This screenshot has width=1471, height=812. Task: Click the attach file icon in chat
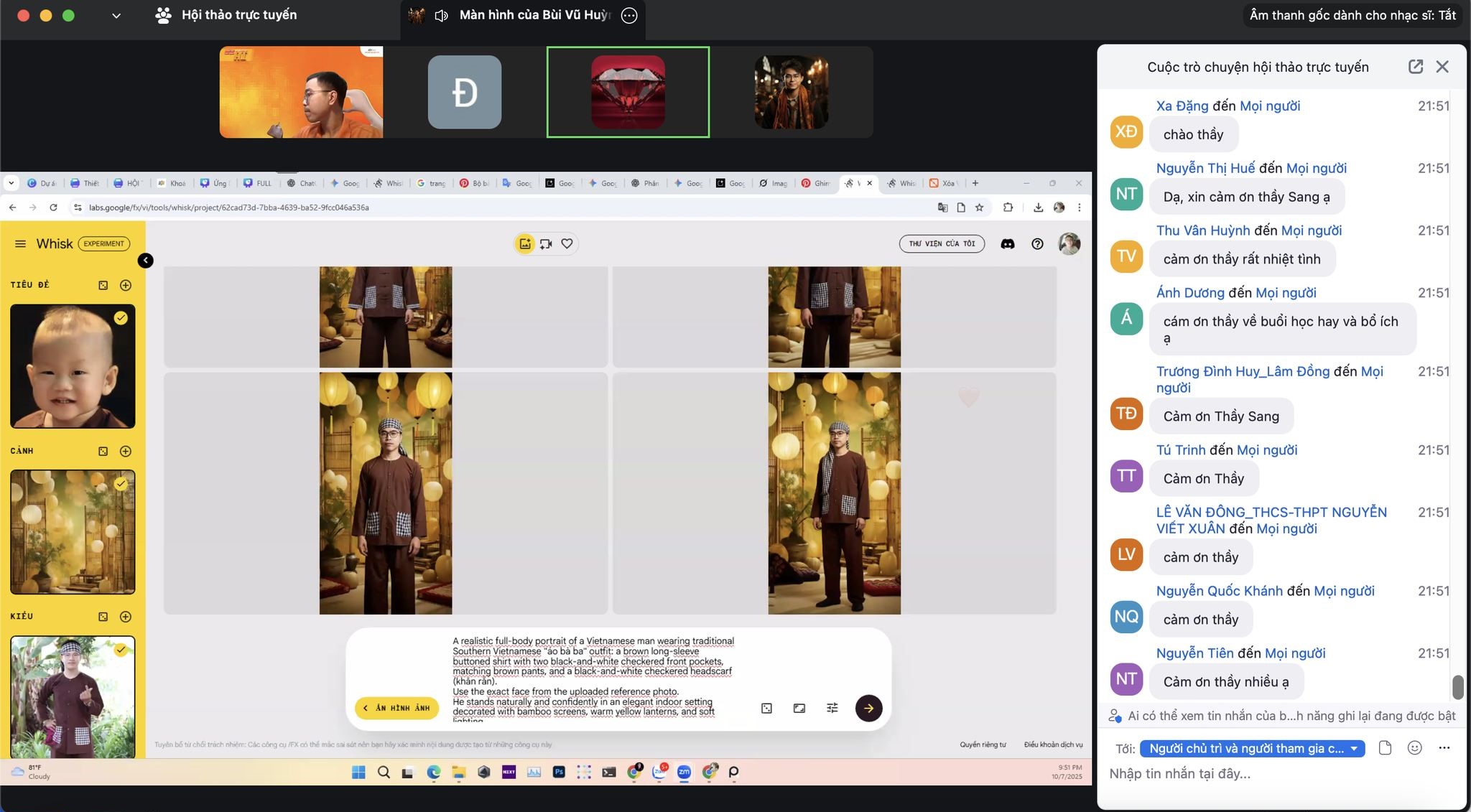1385,748
